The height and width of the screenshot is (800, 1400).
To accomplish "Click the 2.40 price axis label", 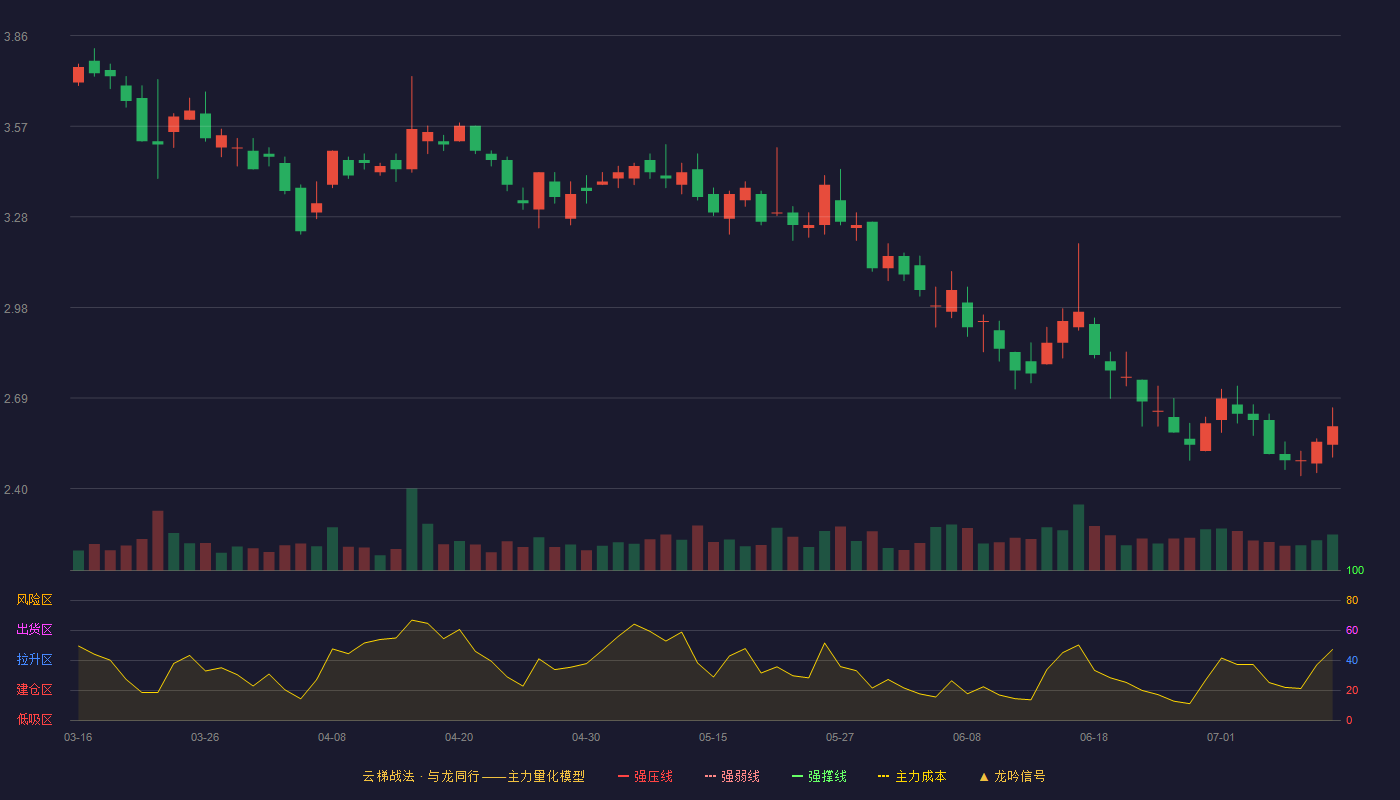I will tap(16, 490).
